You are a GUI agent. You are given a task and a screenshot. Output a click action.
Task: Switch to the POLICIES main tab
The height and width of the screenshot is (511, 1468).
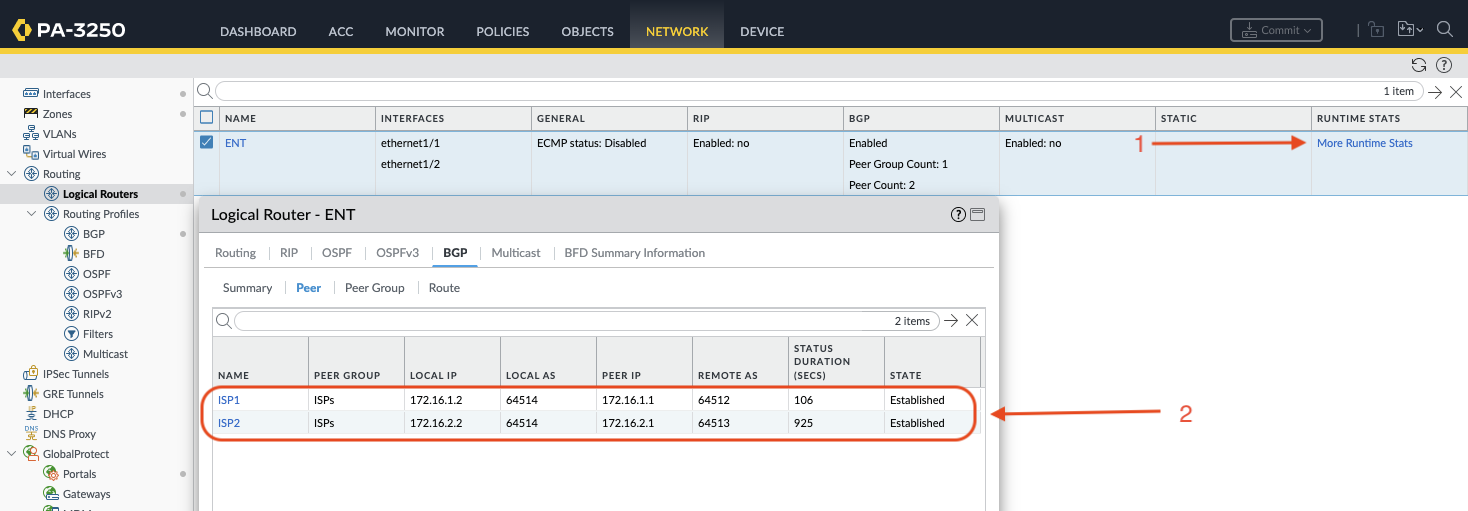(503, 31)
